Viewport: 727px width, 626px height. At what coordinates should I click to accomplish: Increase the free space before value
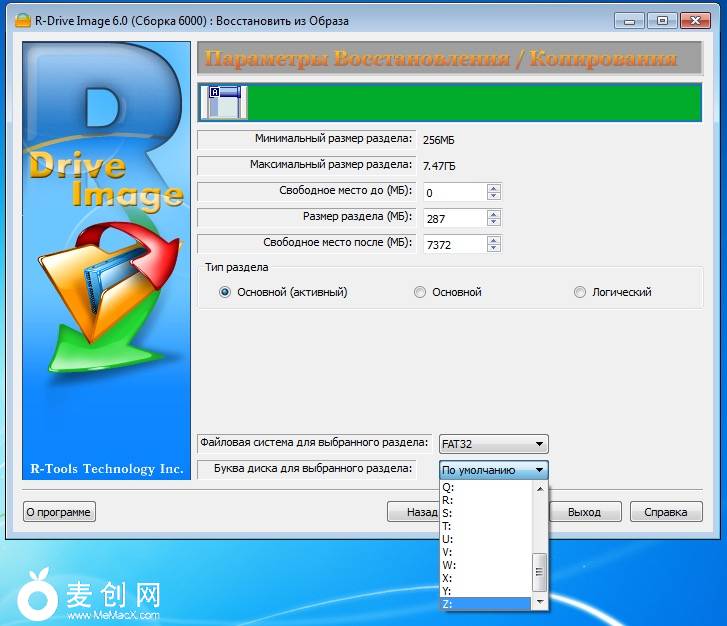coord(494,187)
